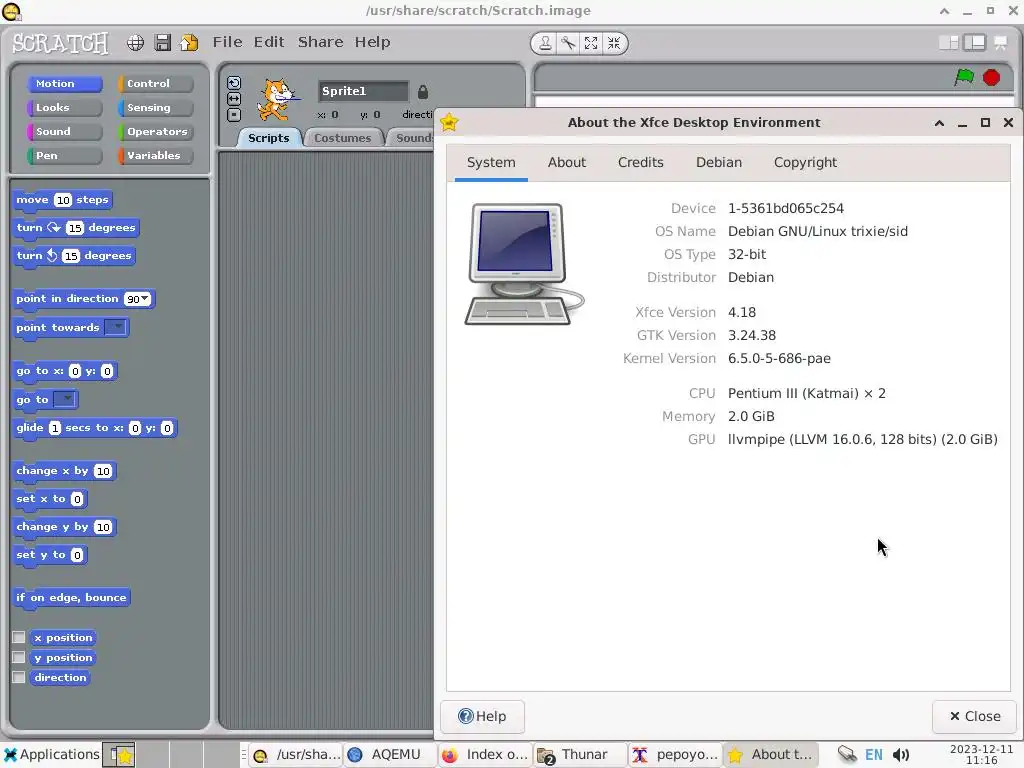Click the turn clockwise 15 degrees block
The width and height of the screenshot is (1024, 768).
point(76,228)
